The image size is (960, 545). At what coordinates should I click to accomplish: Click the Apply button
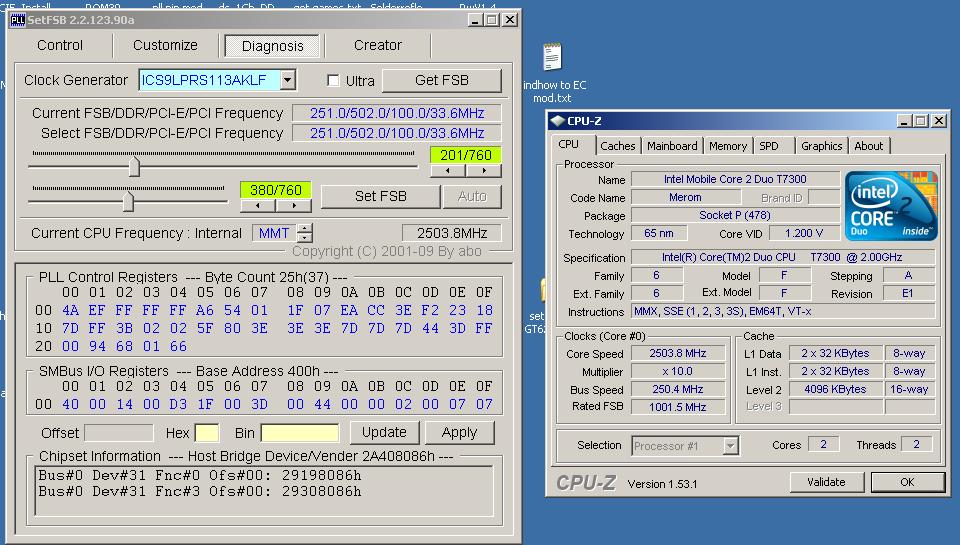459,432
